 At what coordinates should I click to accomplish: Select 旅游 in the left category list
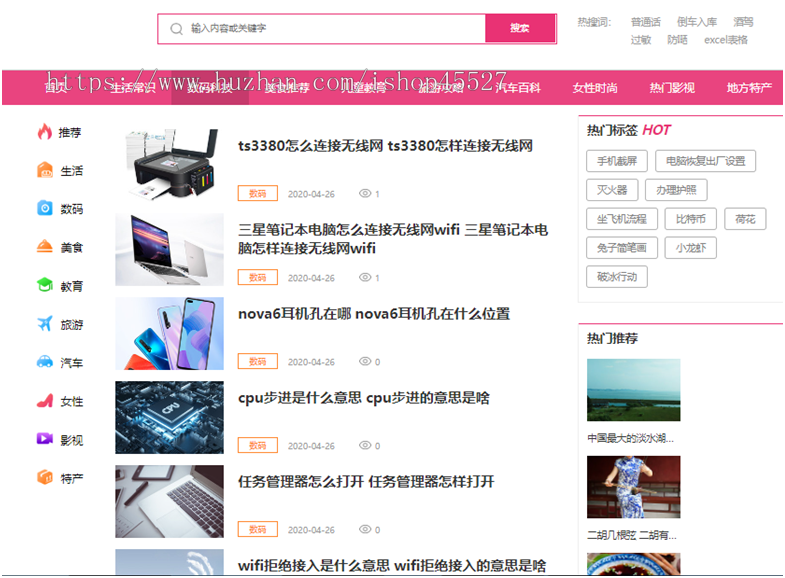coord(72,325)
